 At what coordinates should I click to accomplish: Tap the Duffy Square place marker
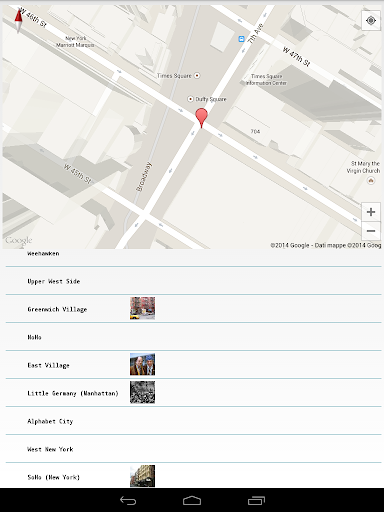[190, 99]
